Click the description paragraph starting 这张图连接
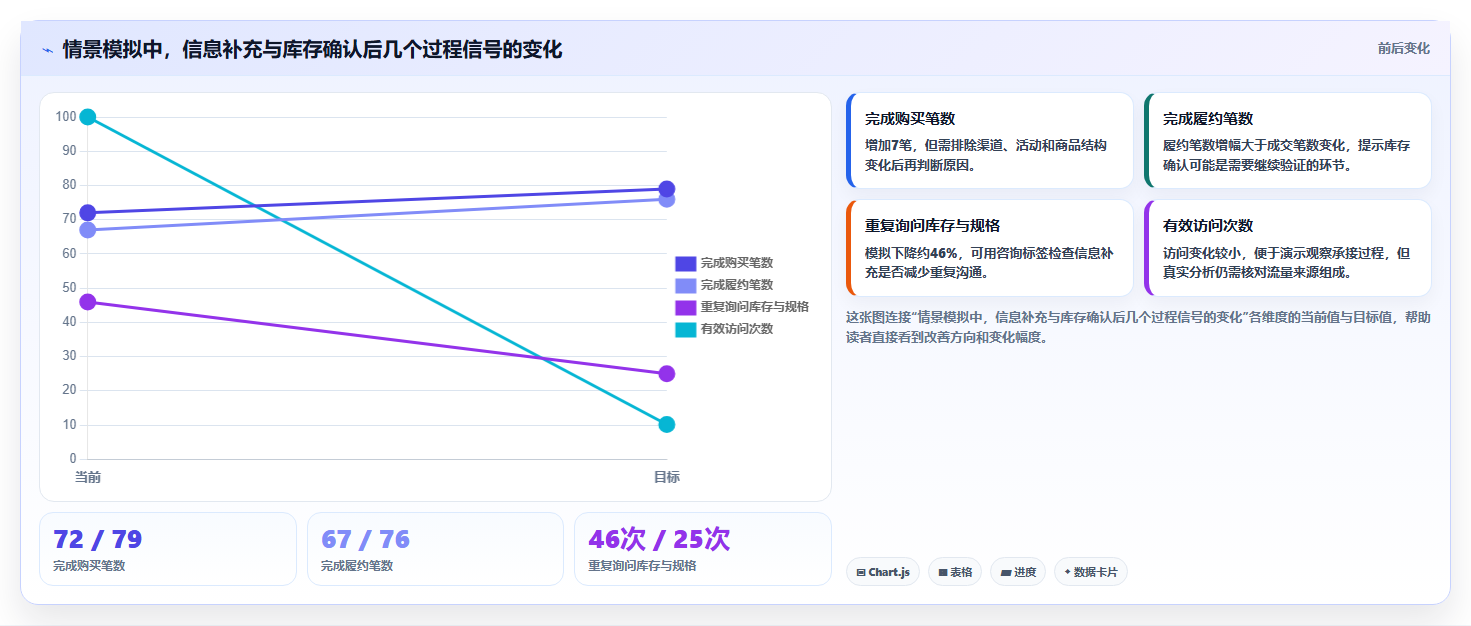 (x=1138, y=327)
